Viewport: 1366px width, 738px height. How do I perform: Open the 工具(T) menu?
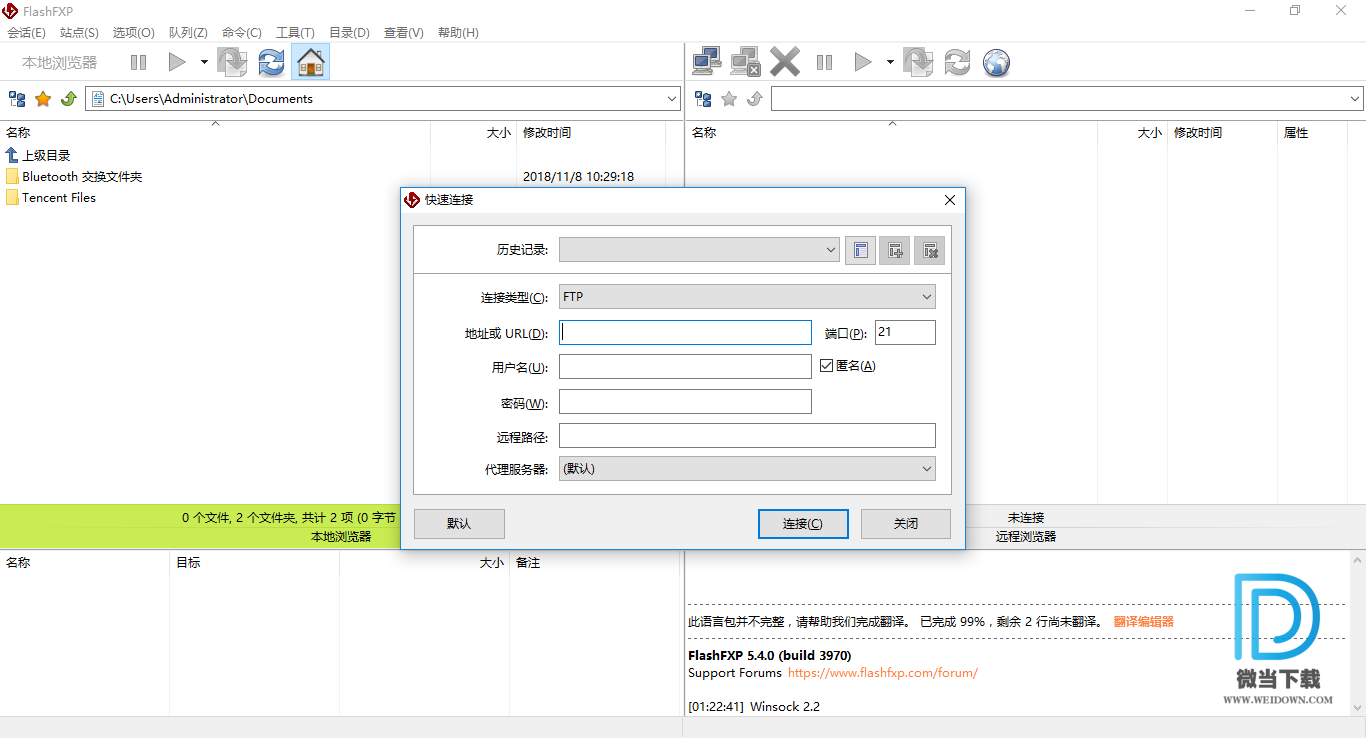(295, 33)
